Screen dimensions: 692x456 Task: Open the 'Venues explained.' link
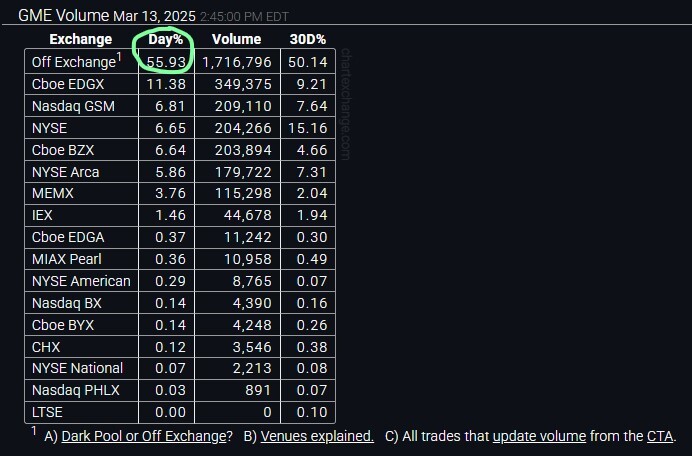tap(317, 436)
